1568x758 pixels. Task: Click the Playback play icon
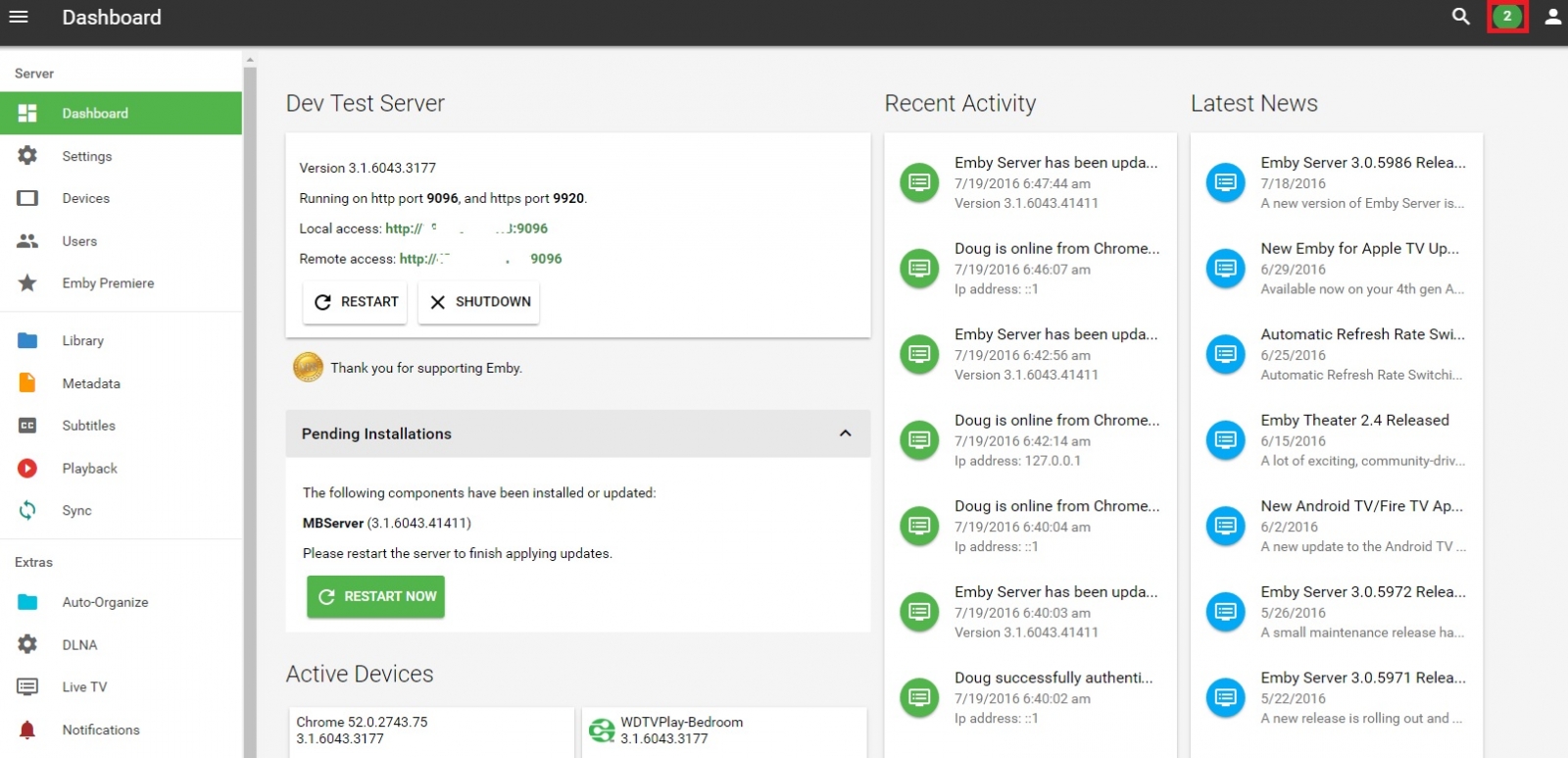coord(27,469)
